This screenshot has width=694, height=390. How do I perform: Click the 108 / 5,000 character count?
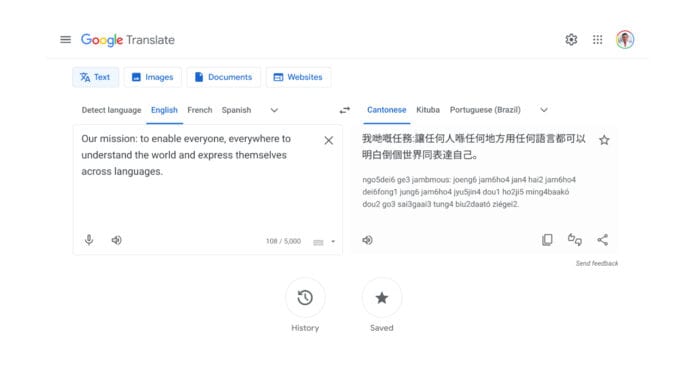[x=283, y=241]
